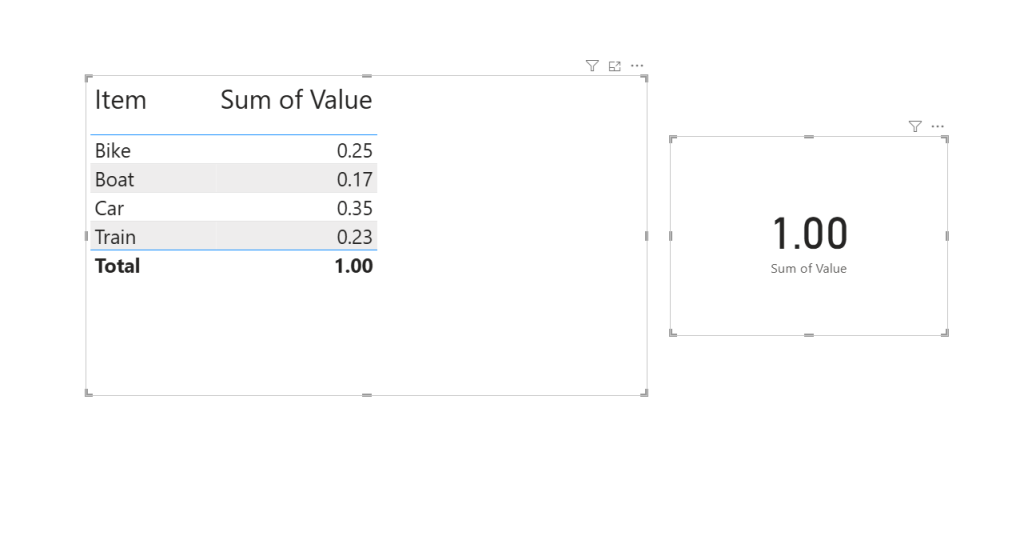Click the filter icon above the card visual

[x=915, y=126]
